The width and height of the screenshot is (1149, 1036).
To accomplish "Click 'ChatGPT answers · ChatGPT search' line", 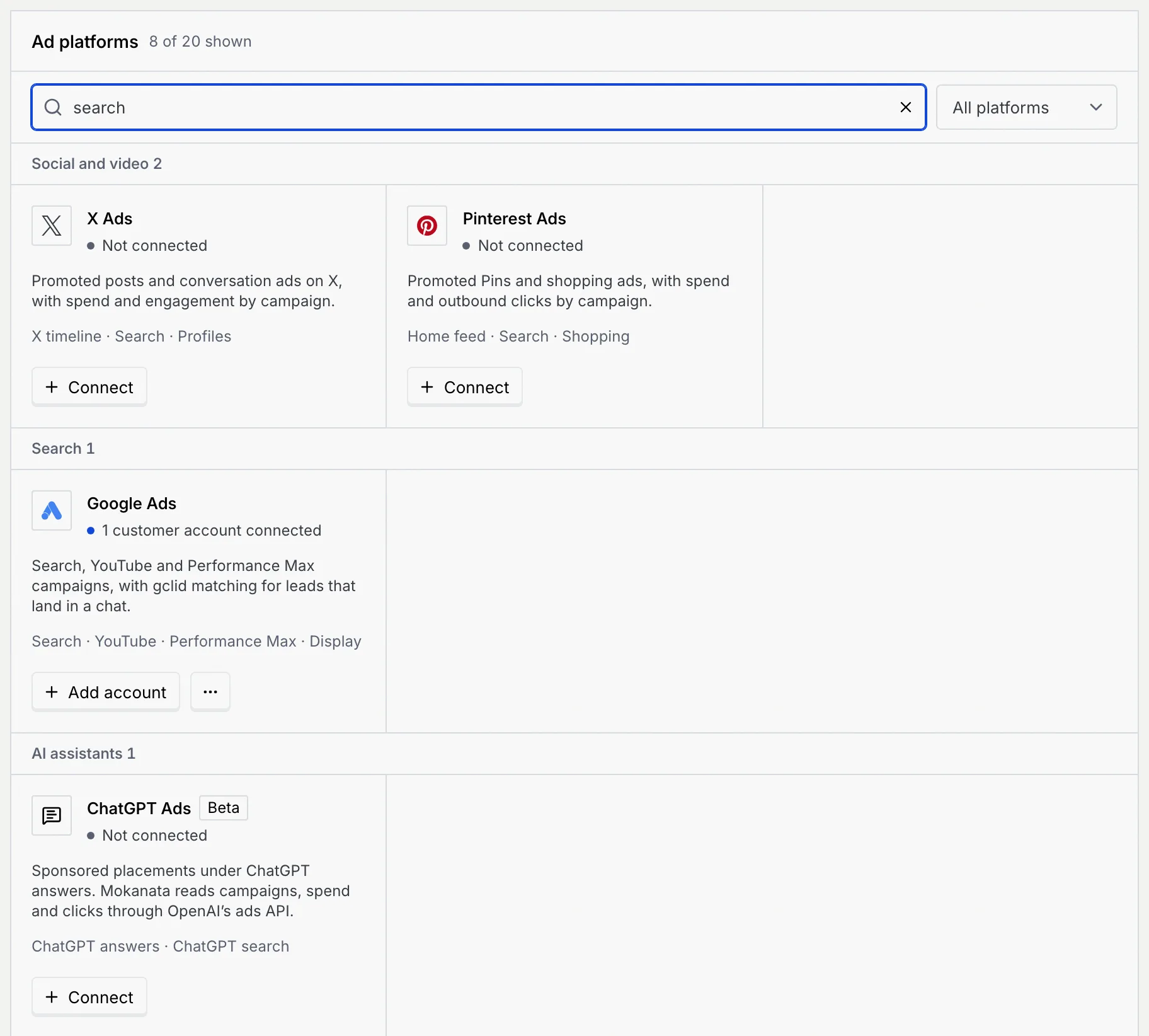I will coord(161,947).
